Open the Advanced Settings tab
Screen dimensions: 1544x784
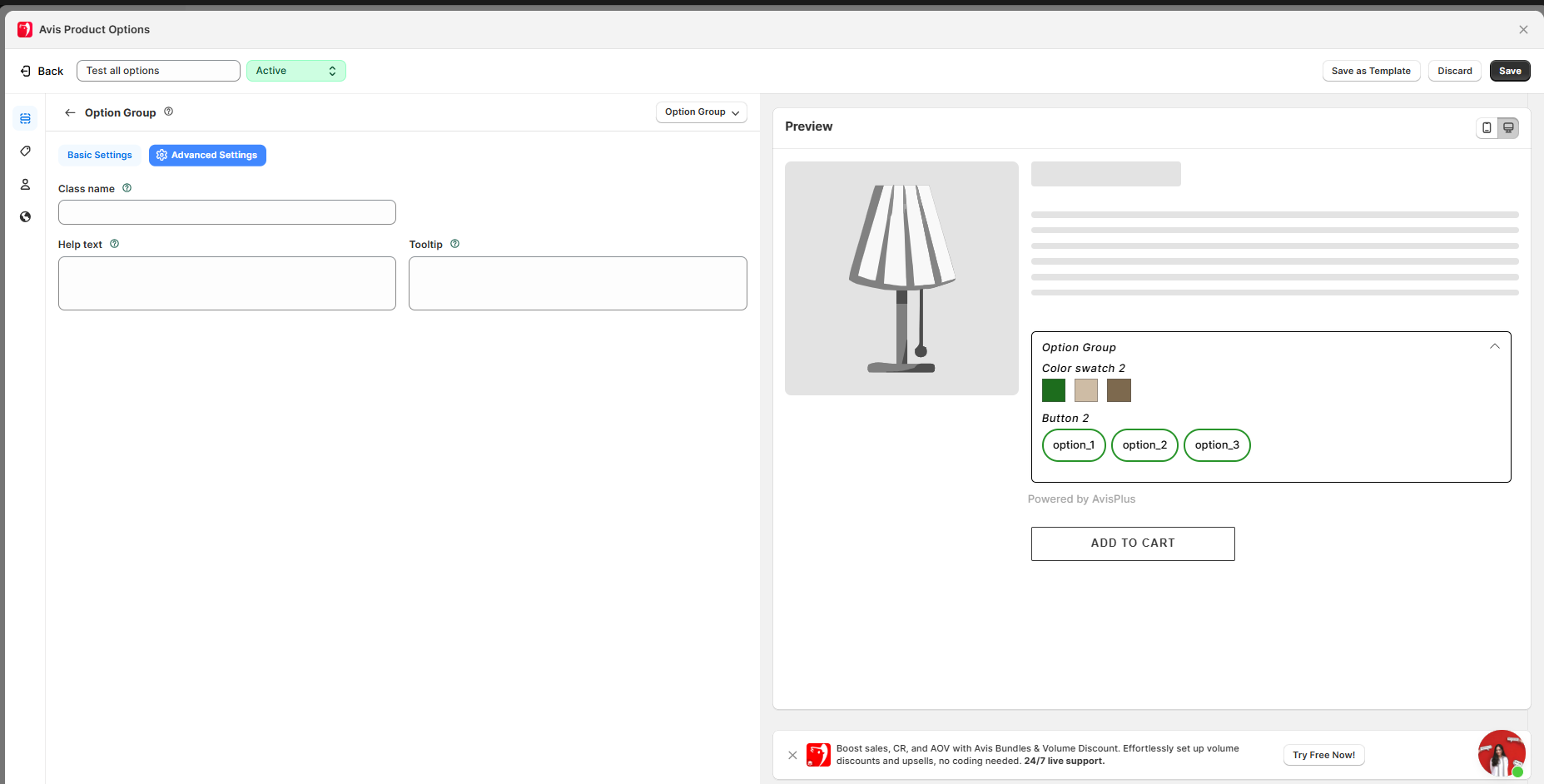pos(207,156)
